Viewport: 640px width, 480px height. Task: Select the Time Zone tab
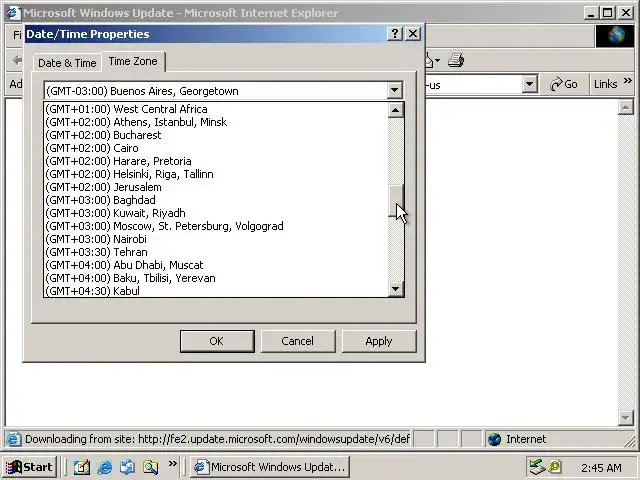coord(133,61)
